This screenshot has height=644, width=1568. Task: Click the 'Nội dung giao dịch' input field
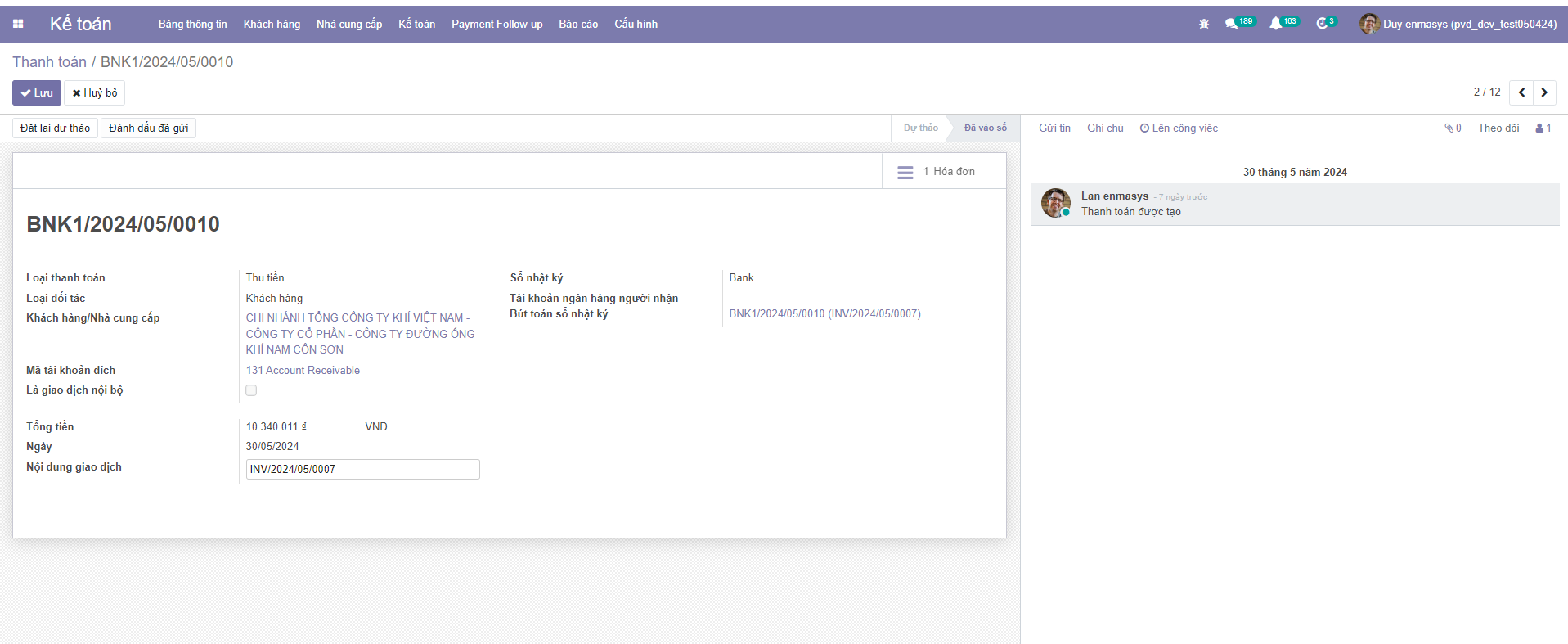click(x=362, y=470)
